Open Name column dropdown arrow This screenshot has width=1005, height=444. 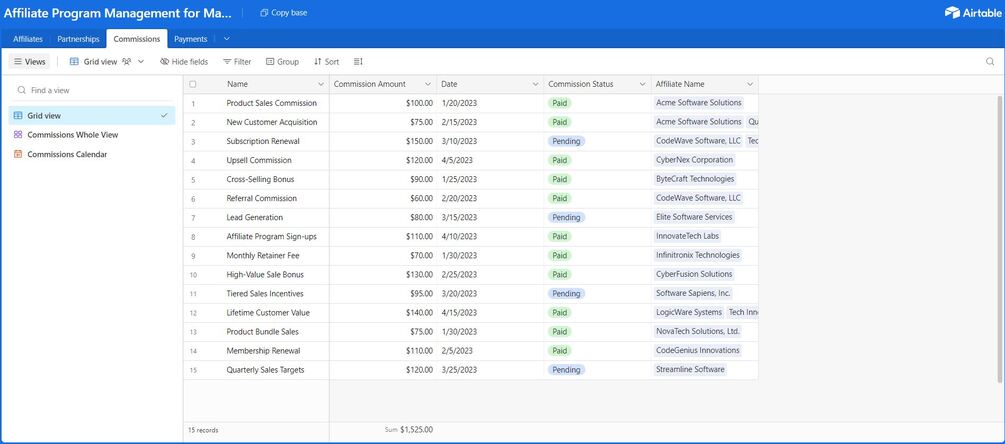pyautogui.click(x=321, y=85)
